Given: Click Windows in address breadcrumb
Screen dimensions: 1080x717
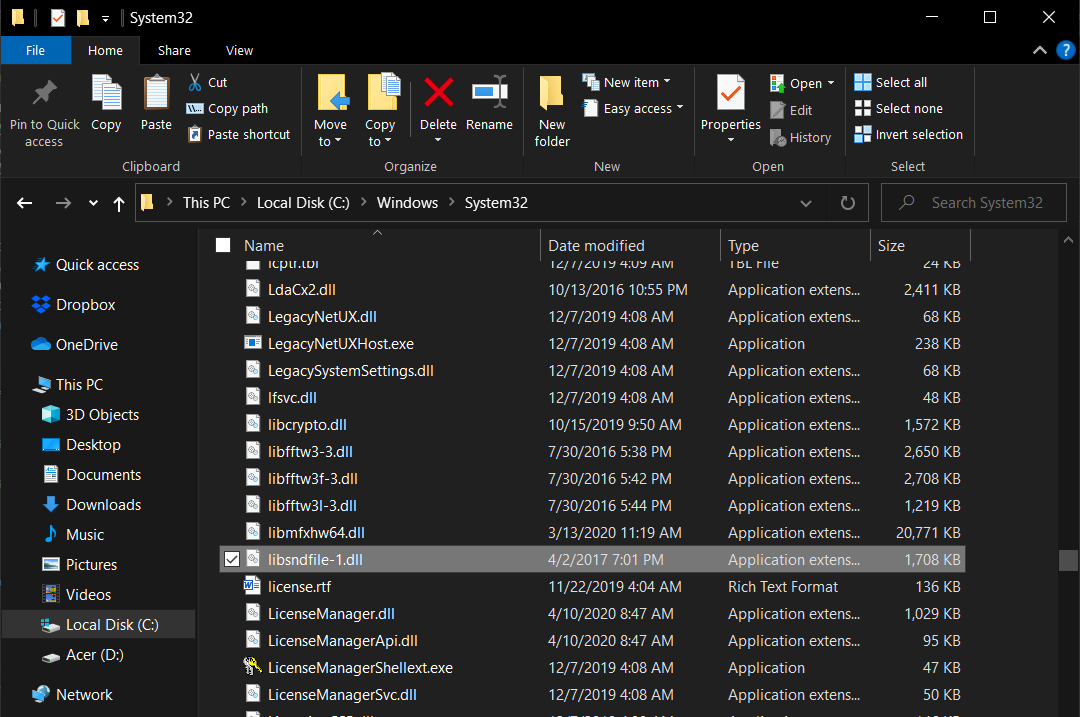Looking at the screenshot, I should [x=407, y=202].
